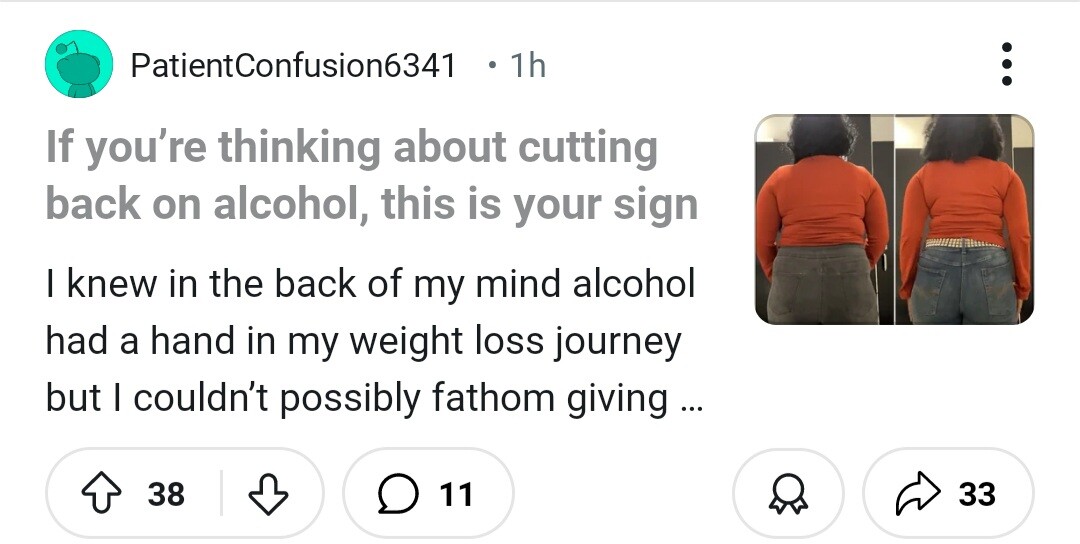1080x544 pixels.
Task: Open the before-and-after photo thumbnail
Action: pyautogui.click(x=894, y=219)
